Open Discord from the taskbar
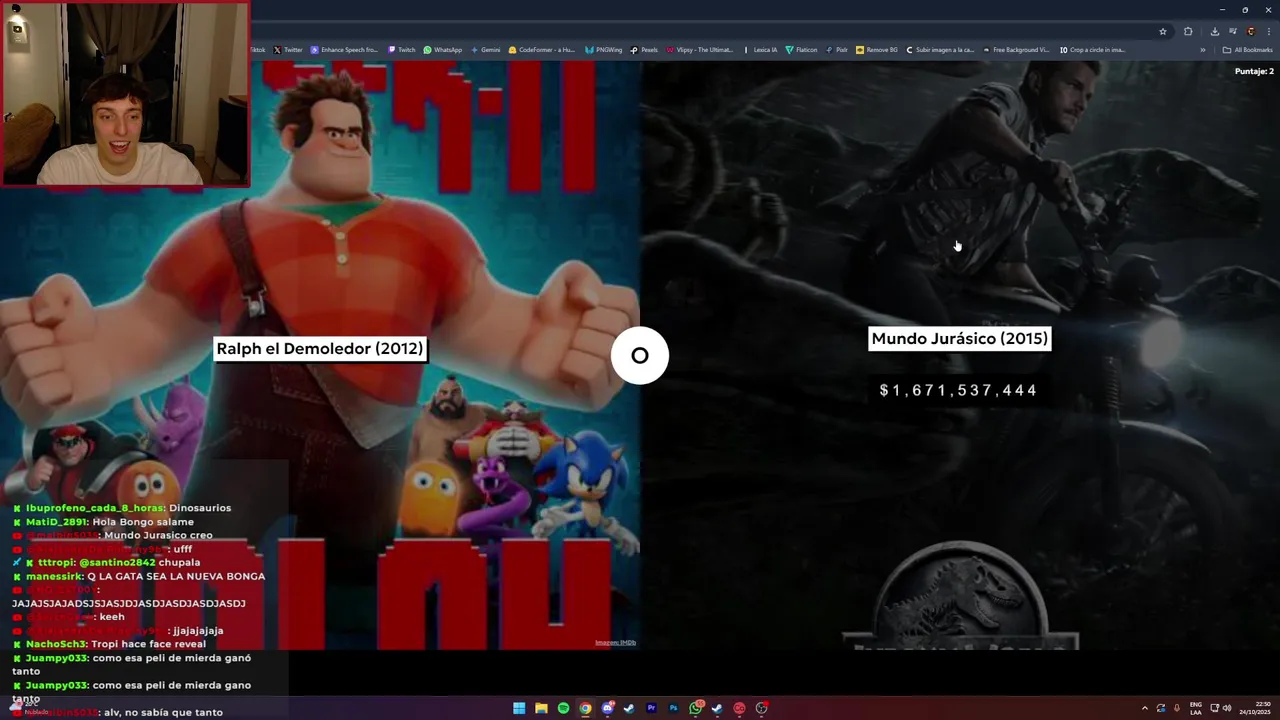 coord(607,708)
